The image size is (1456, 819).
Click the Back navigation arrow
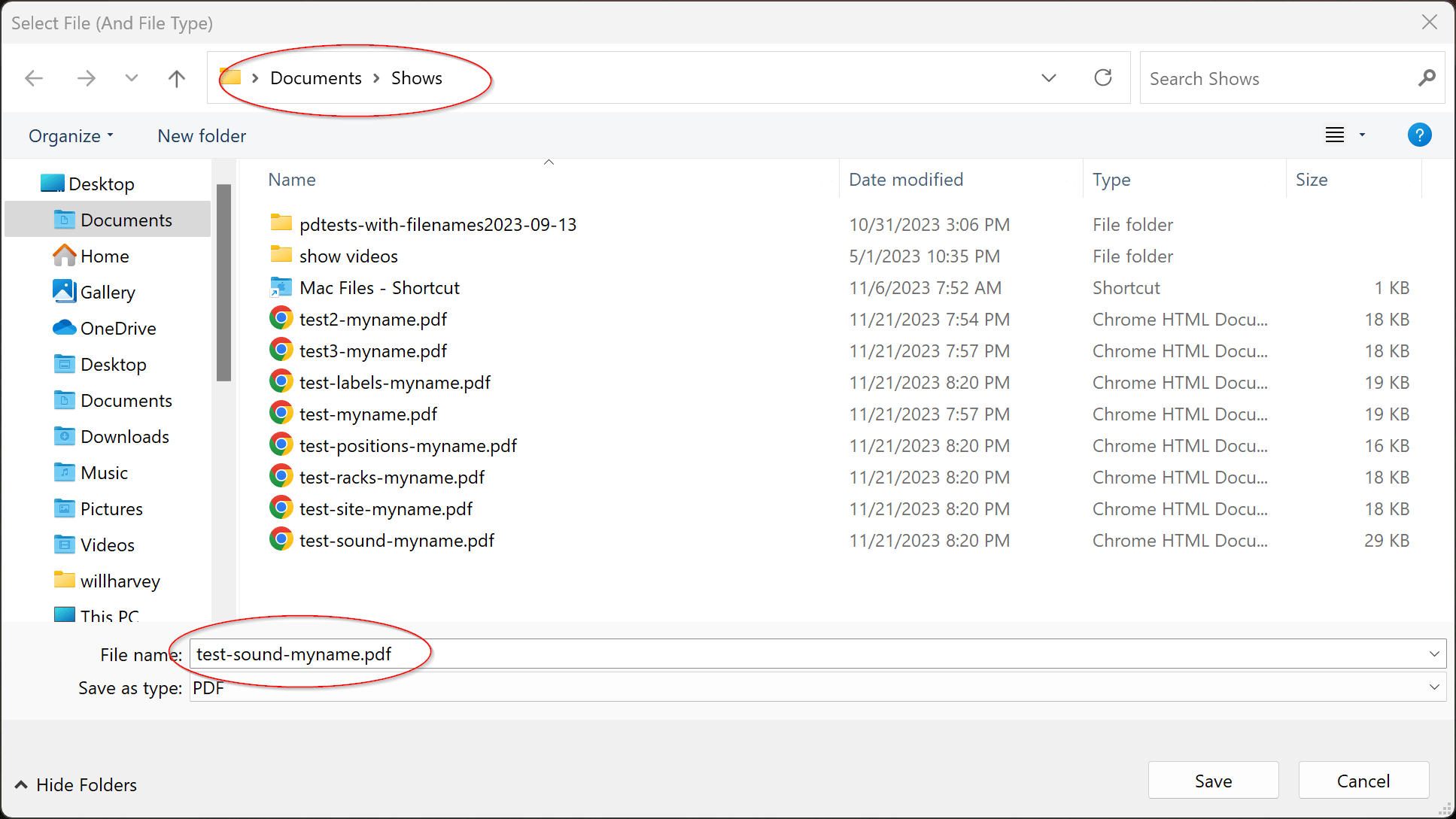34,78
